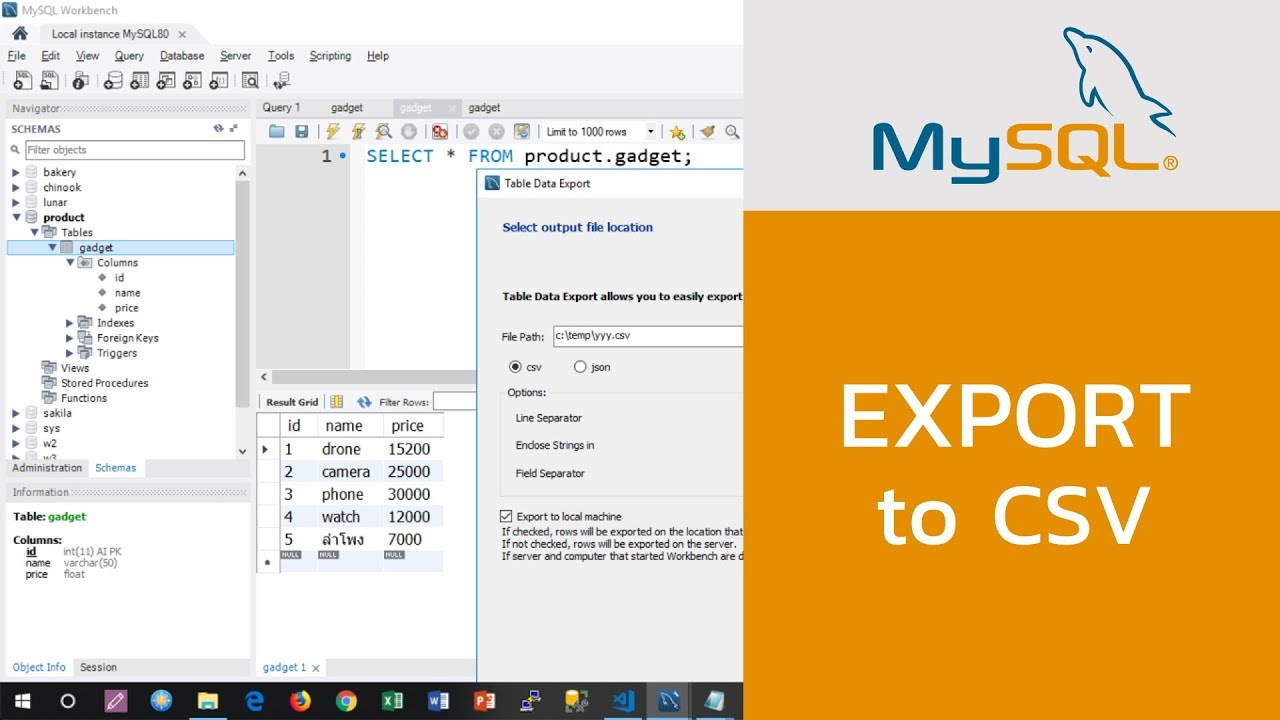Viewport: 1280px width, 720px height.
Task: Execute the query with the lightning icon
Action: point(333,132)
